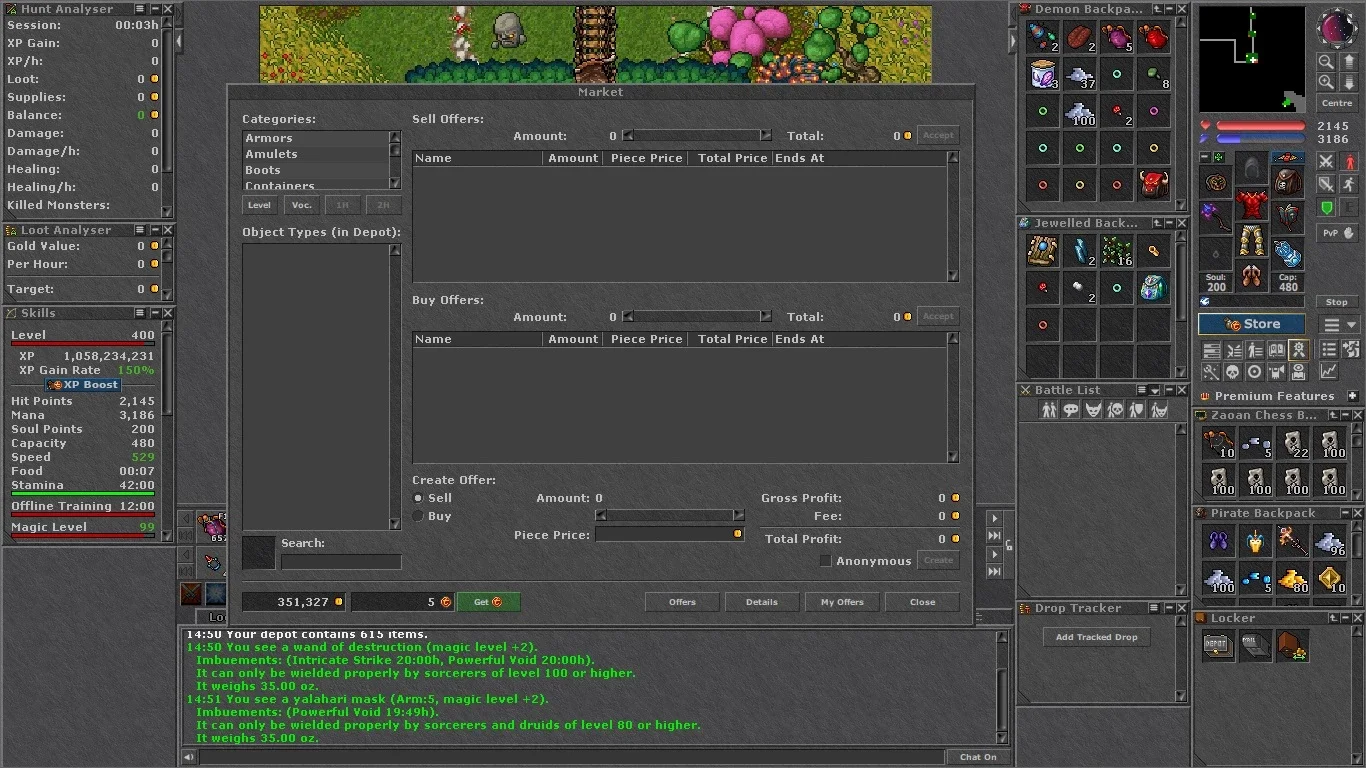Viewport: 1366px width, 768px height.
Task: Click Add Tracked Drop button
Action: tap(1097, 637)
